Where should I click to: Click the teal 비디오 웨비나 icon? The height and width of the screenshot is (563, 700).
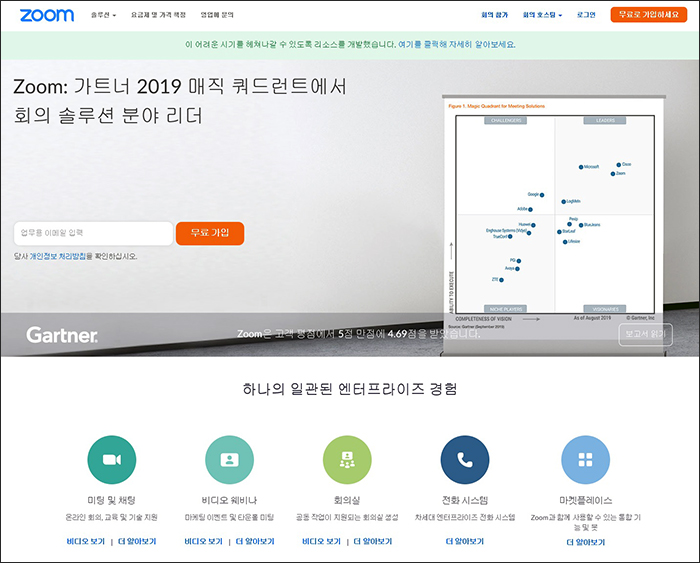pyautogui.click(x=229, y=459)
